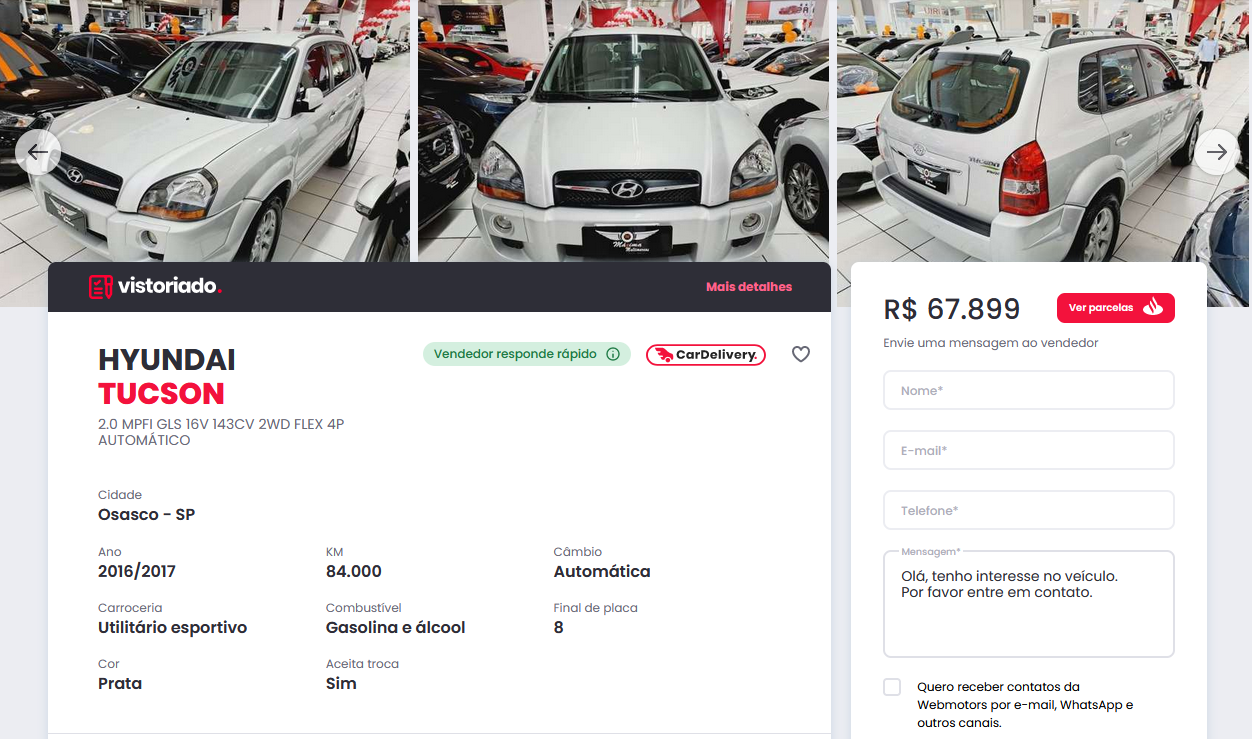Check the Quero receber contatos da Webmotors box
The width and height of the screenshot is (1252, 739).
[892, 687]
